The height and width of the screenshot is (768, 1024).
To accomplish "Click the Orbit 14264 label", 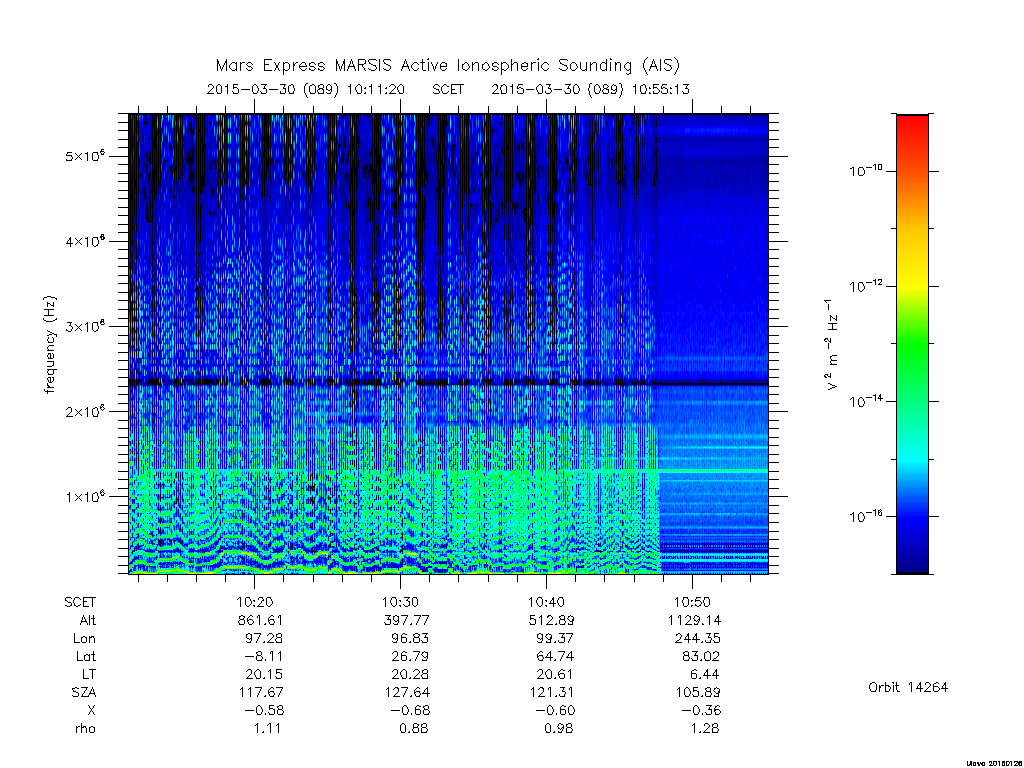I will (x=908, y=687).
